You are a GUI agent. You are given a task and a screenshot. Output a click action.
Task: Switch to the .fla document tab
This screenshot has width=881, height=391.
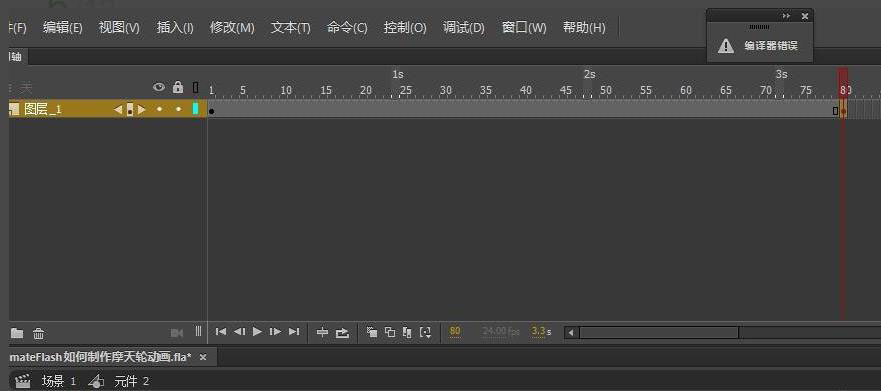click(x=101, y=357)
